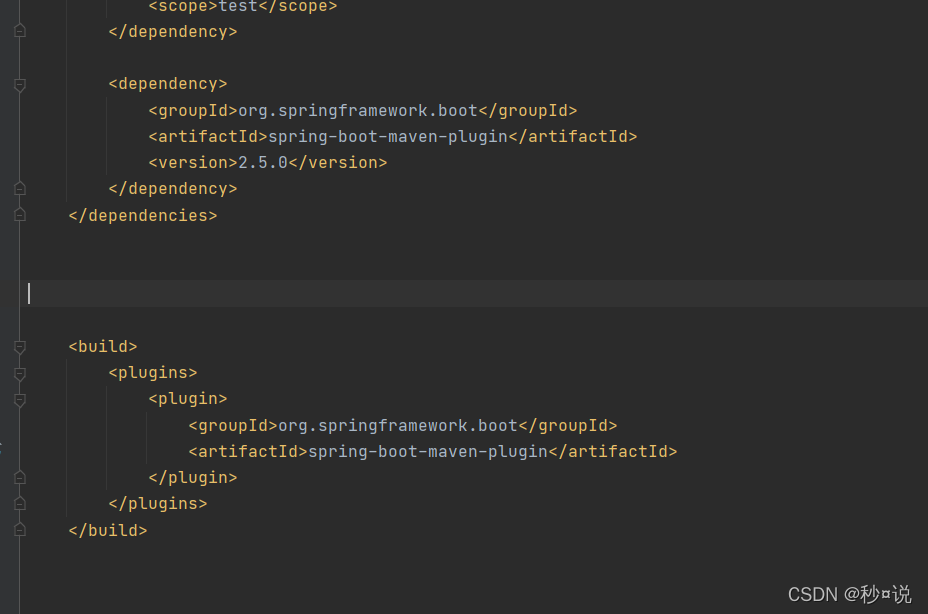Click the groupId line inside the dependency block

(x=363, y=111)
